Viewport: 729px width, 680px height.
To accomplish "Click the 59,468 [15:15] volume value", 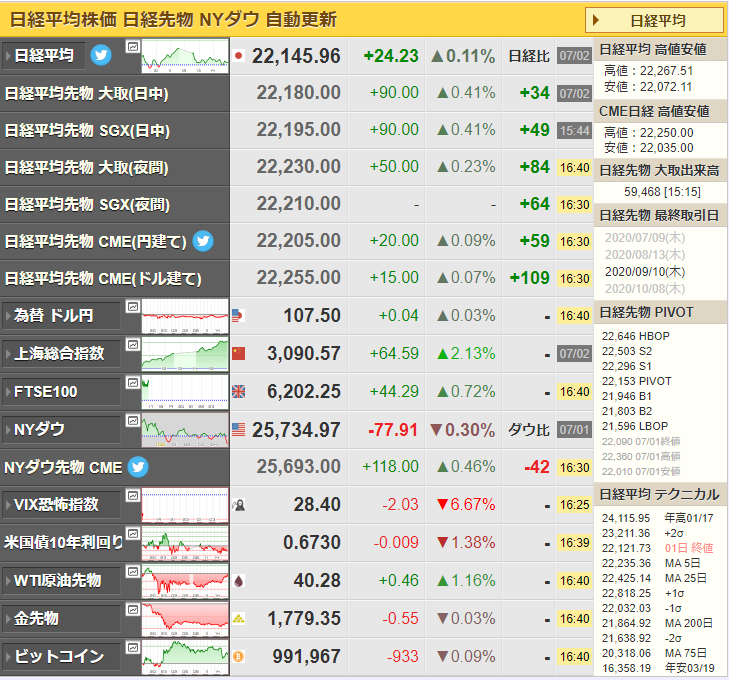I will click(662, 192).
